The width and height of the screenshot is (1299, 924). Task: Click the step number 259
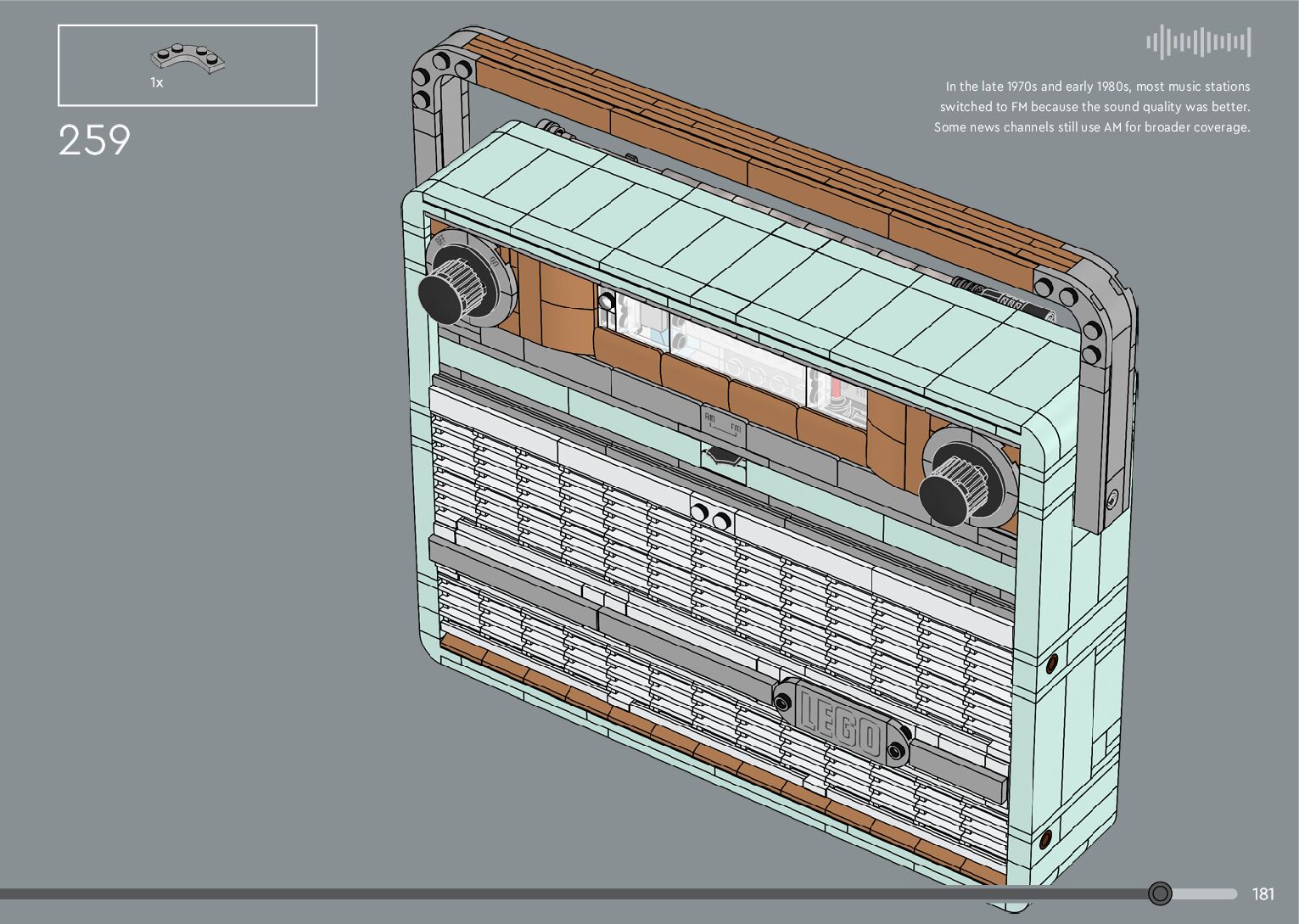click(94, 140)
